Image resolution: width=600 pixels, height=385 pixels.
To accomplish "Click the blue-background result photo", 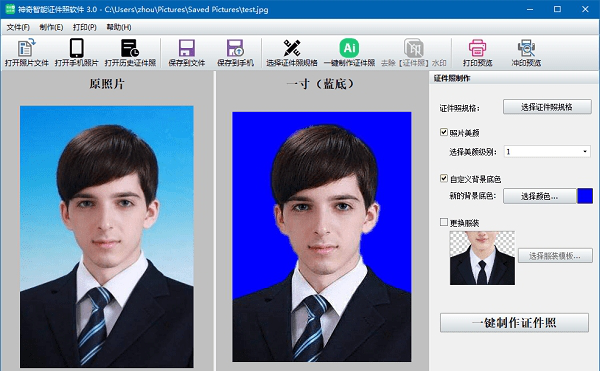I will click(x=322, y=237).
